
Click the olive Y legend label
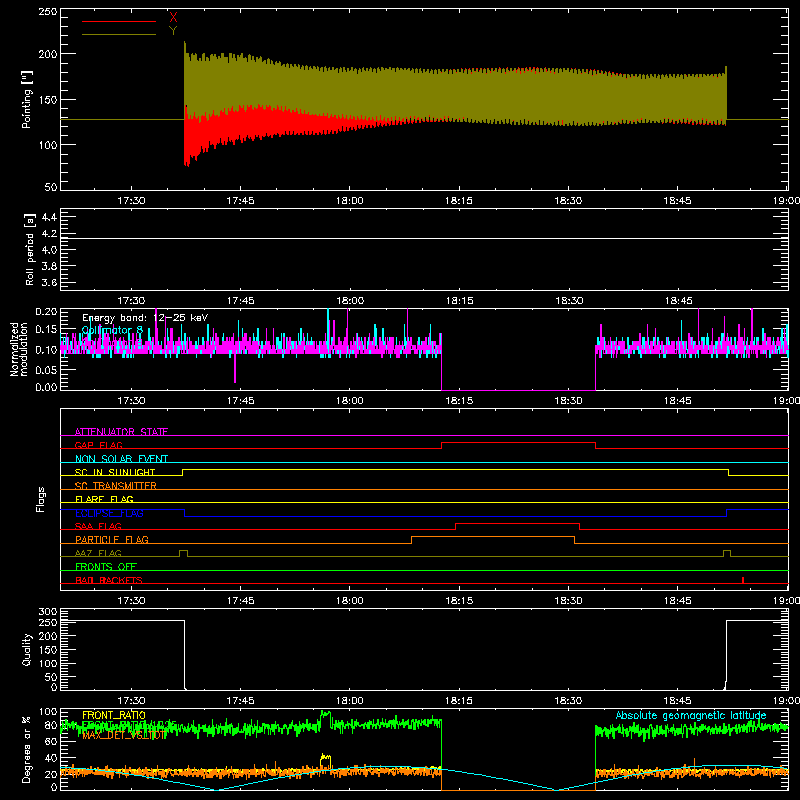click(x=173, y=31)
